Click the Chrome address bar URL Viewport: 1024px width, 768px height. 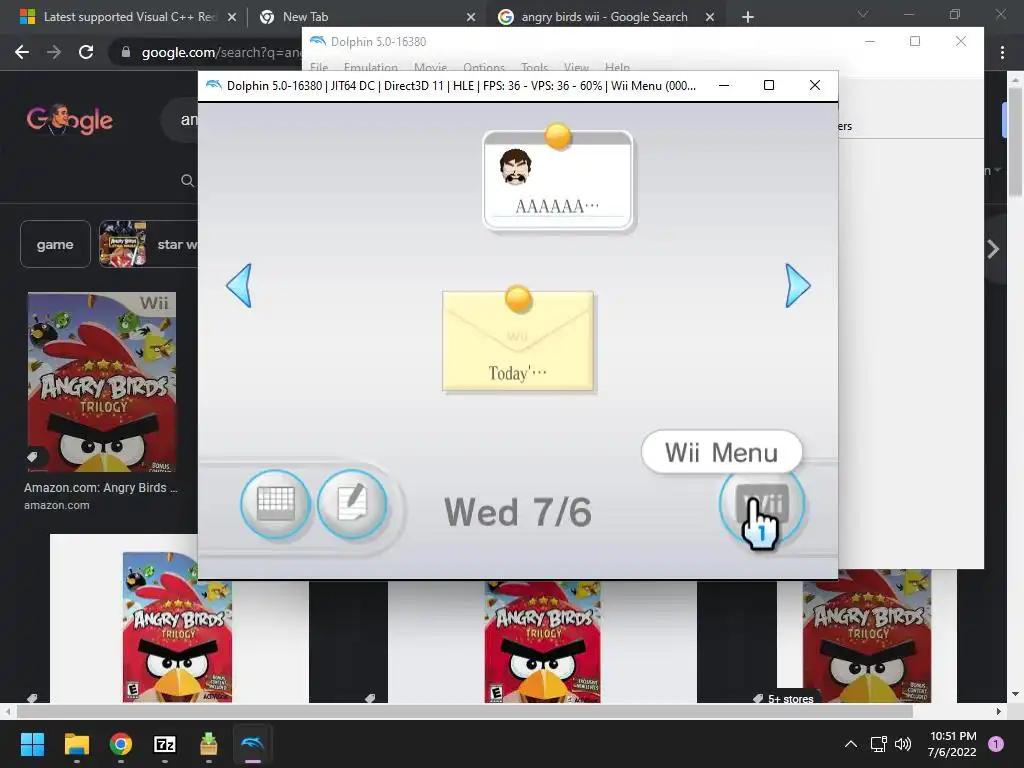221,52
